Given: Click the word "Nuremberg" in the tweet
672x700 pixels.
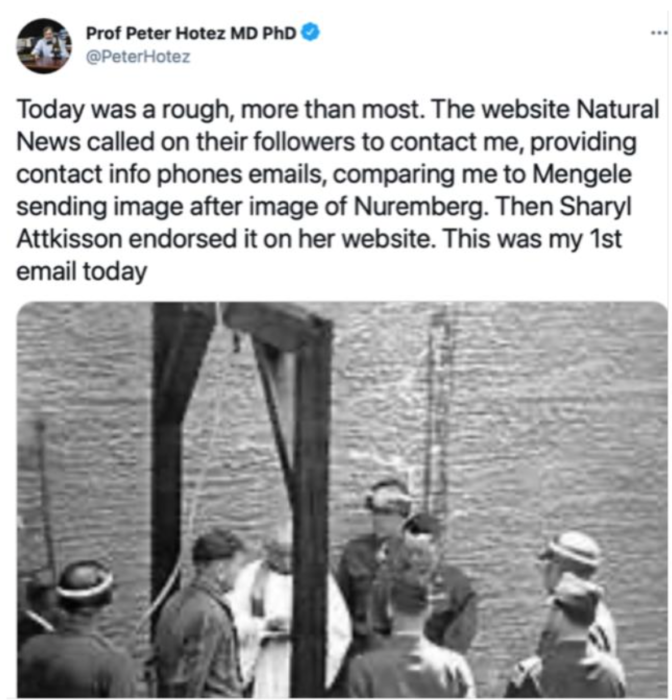Looking at the screenshot, I should click(420, 207).
